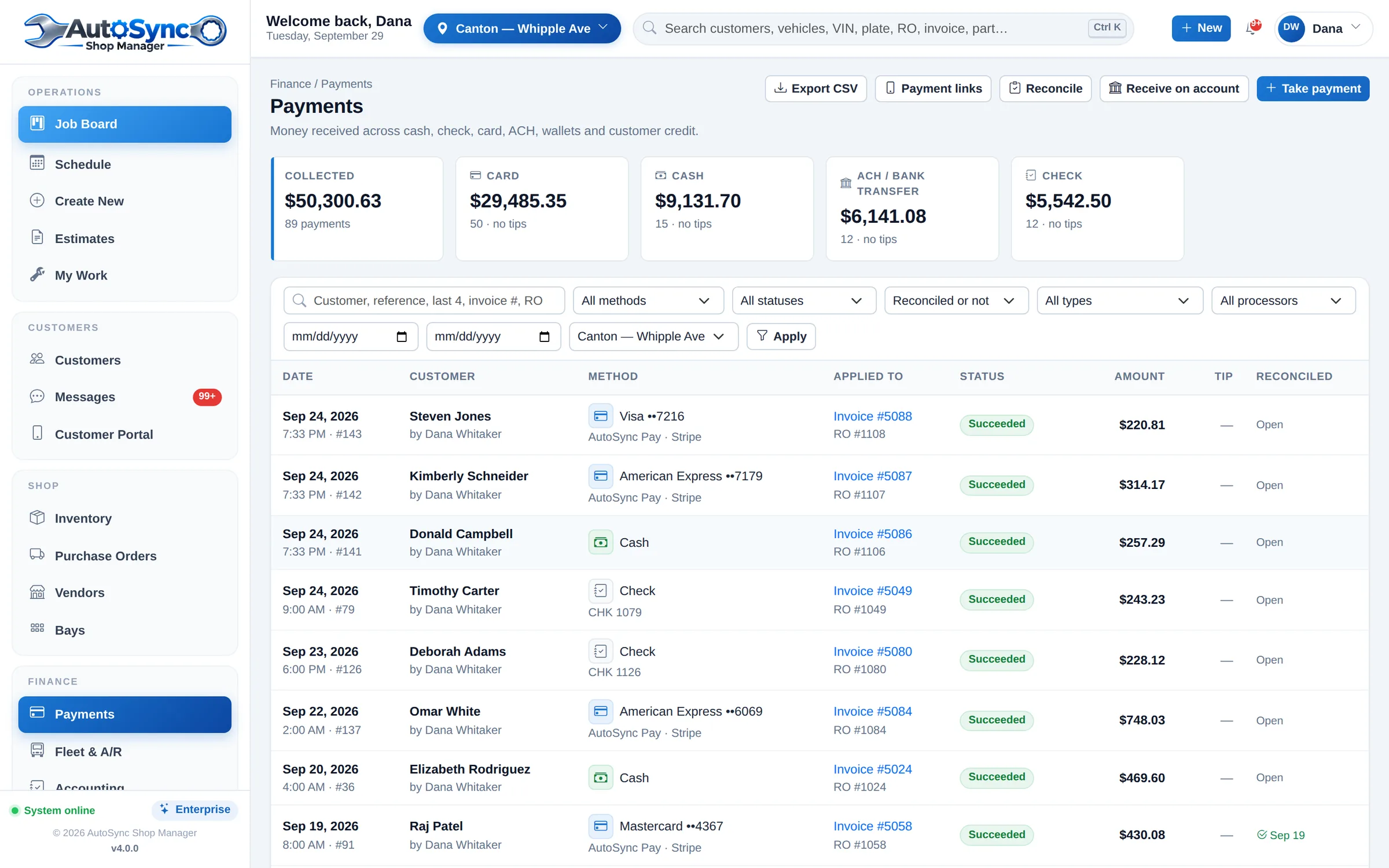Click the Inventory box icon
The height and width of the screenshot is (868, 1389).
[x=37, y=517]
